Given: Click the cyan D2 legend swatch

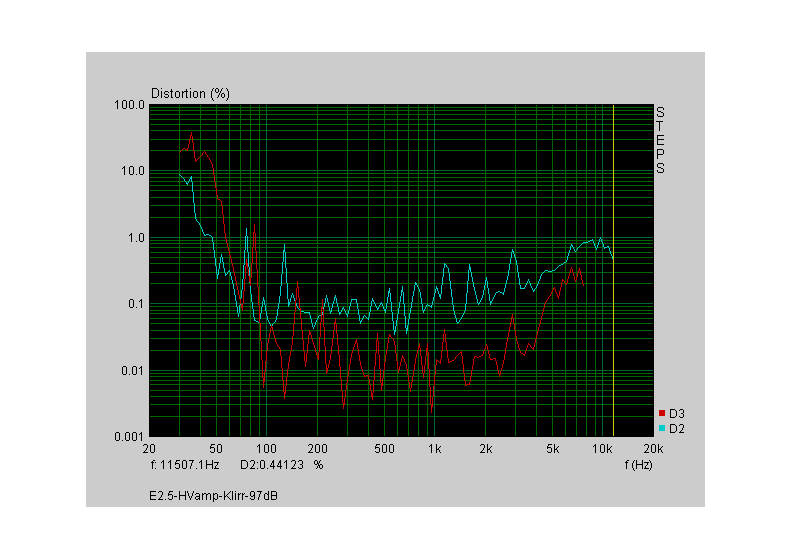Looking at the screenshot, I should [x=662, y=428].
